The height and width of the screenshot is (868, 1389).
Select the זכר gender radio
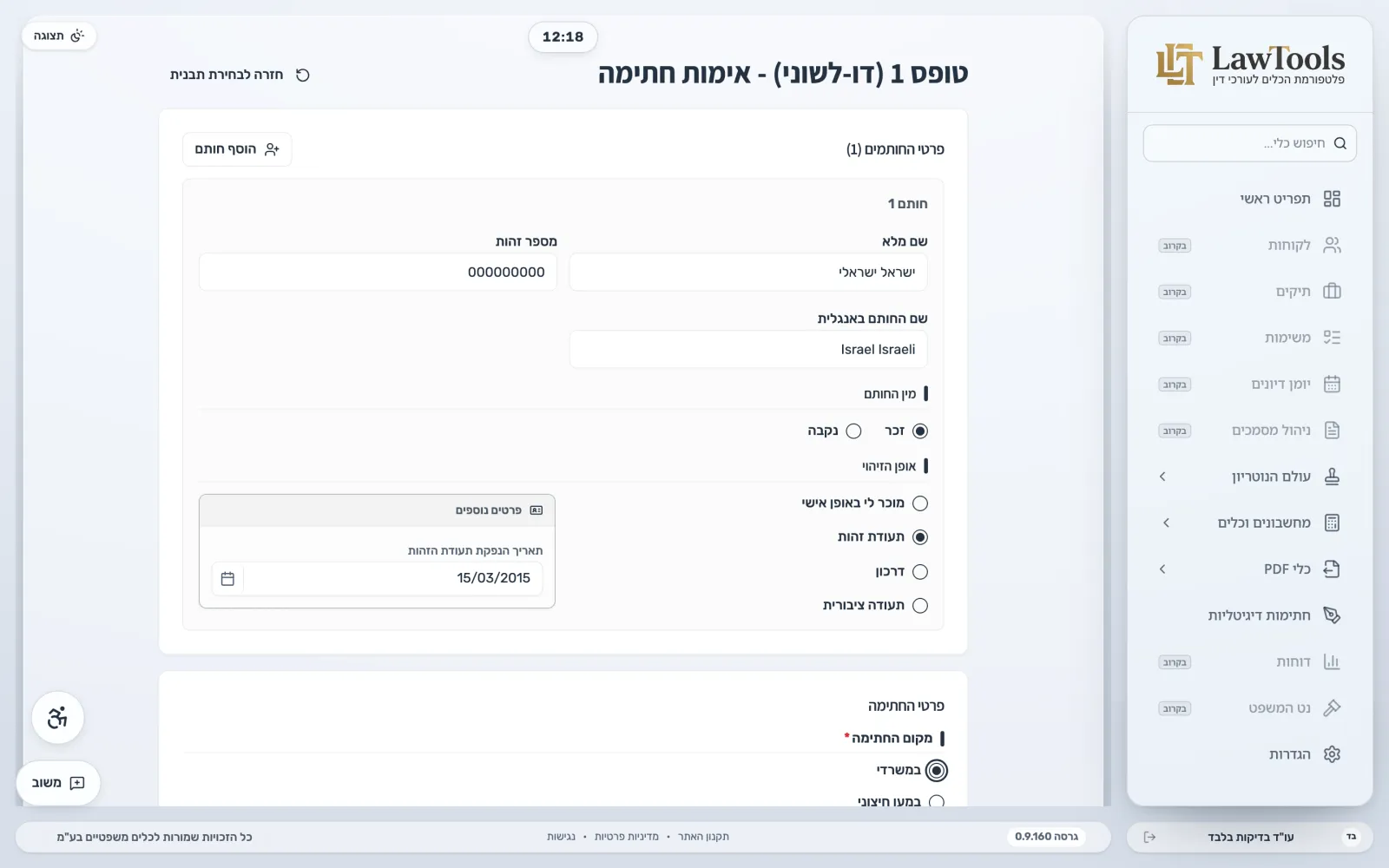(920, 431)
